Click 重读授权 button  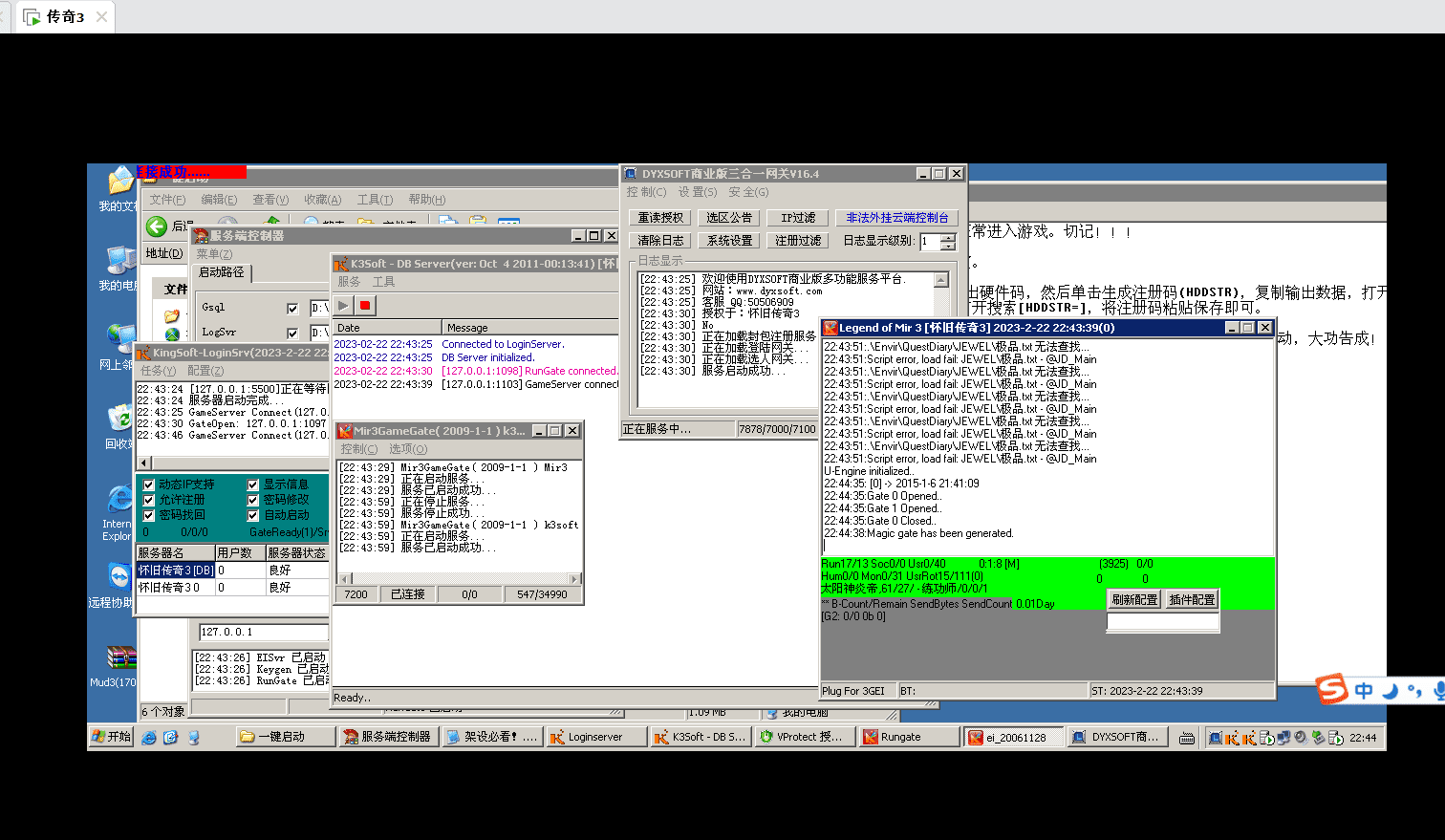coord(661,218)
